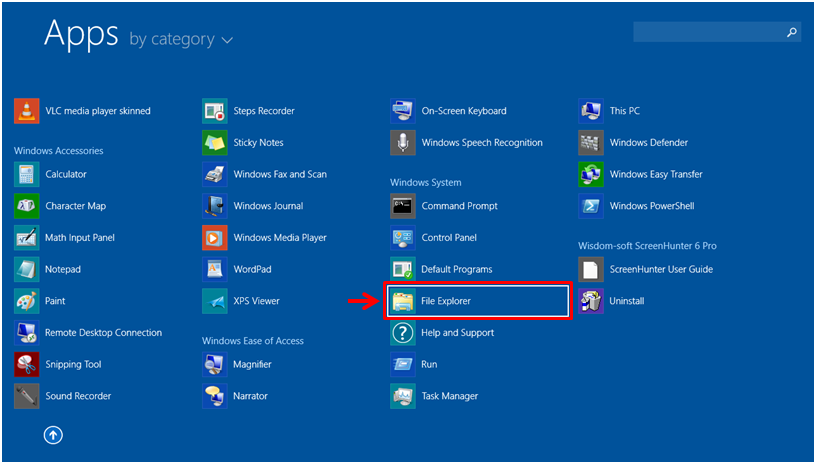Open the WordPad icon
This screenshot has height=463, width=815.
(215, 269)
